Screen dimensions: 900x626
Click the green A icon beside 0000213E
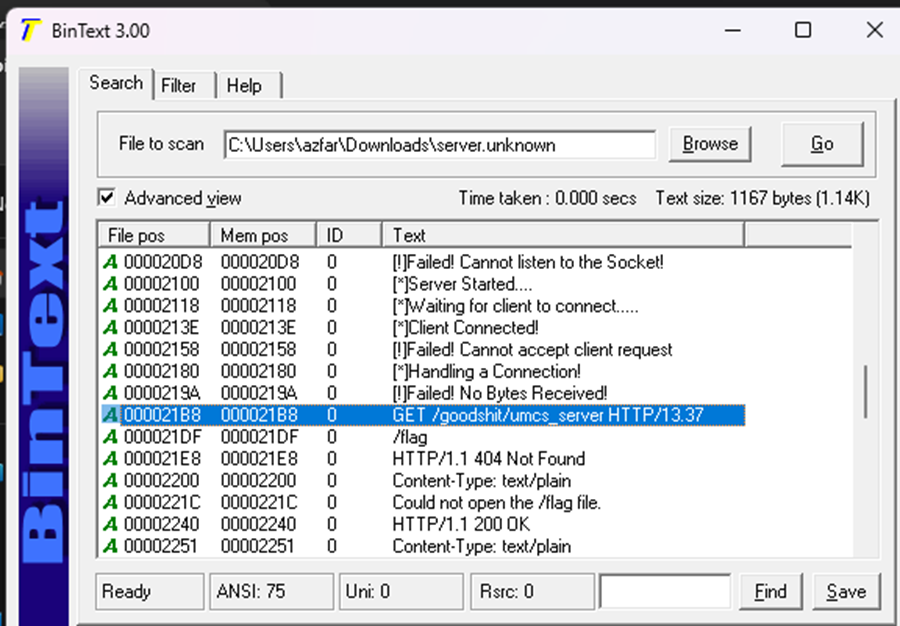tap(110, 328)
